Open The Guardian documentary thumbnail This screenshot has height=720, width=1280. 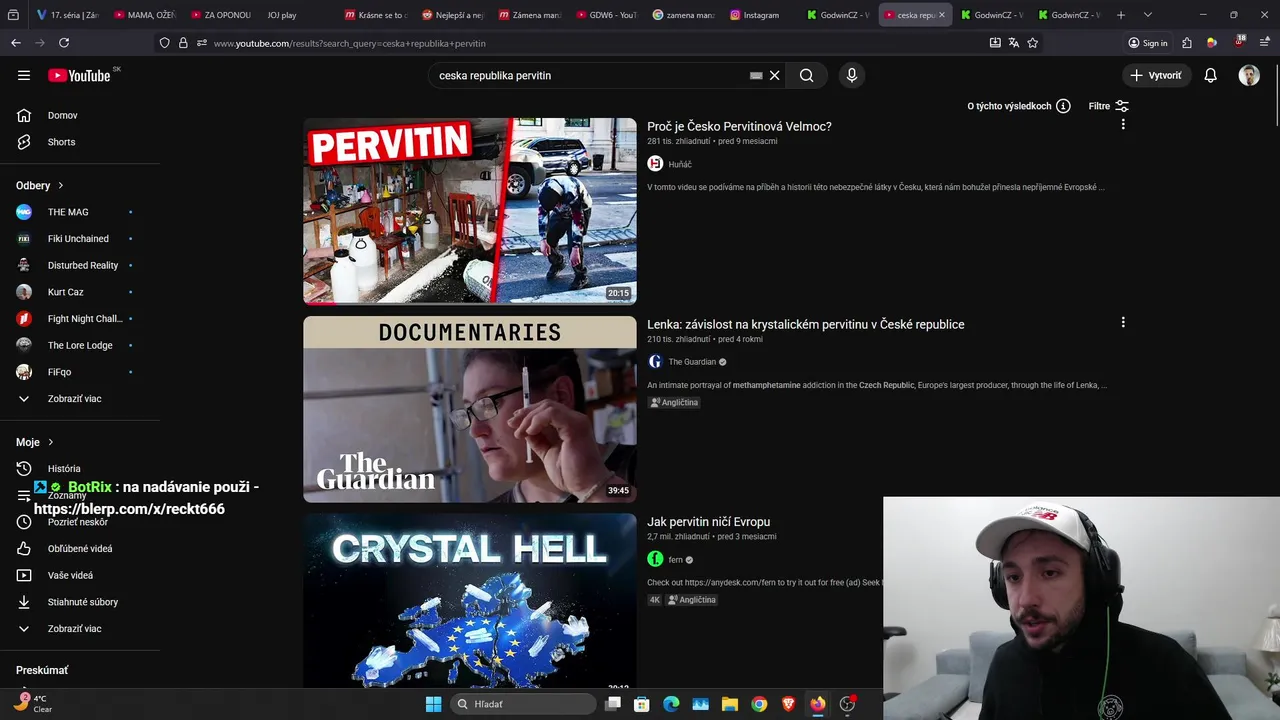coord(470,409)
